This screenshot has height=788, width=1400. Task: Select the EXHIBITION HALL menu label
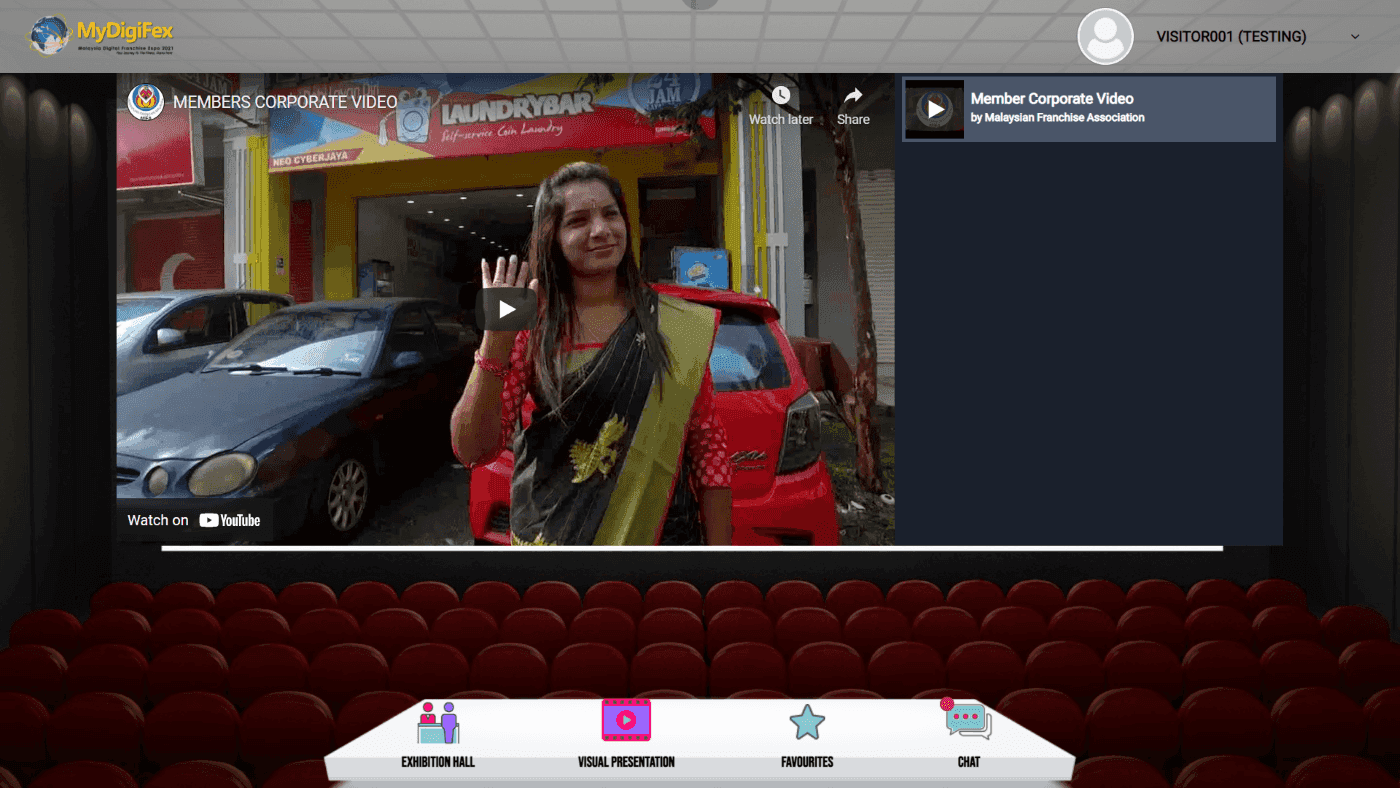(437, 761)
